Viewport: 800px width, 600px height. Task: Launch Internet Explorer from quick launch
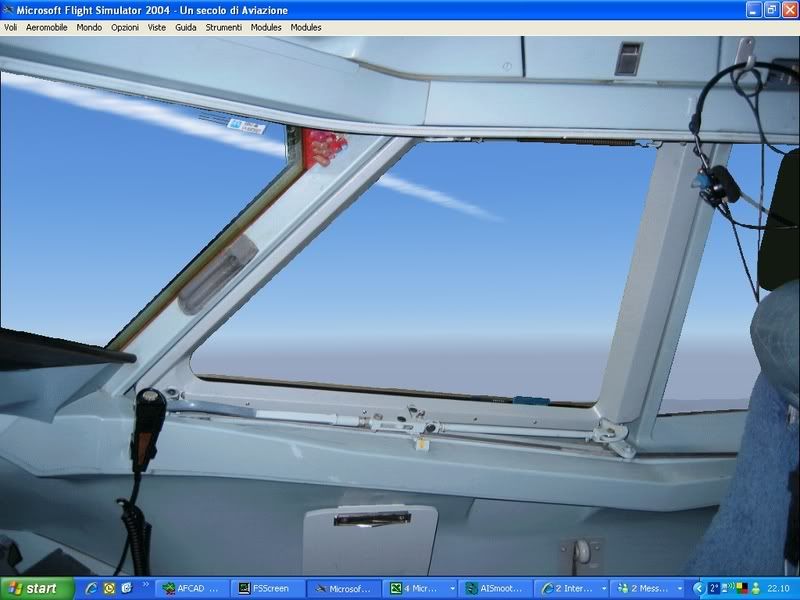coord(91,588)
